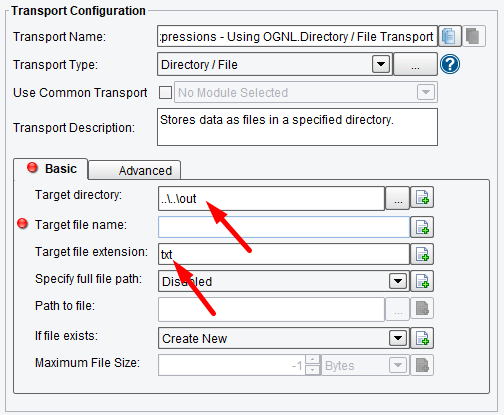Image resolution: width=504 pixels, height=415 pixels.
Task: Click the paste transport icon
Action: tap(473, 36)
